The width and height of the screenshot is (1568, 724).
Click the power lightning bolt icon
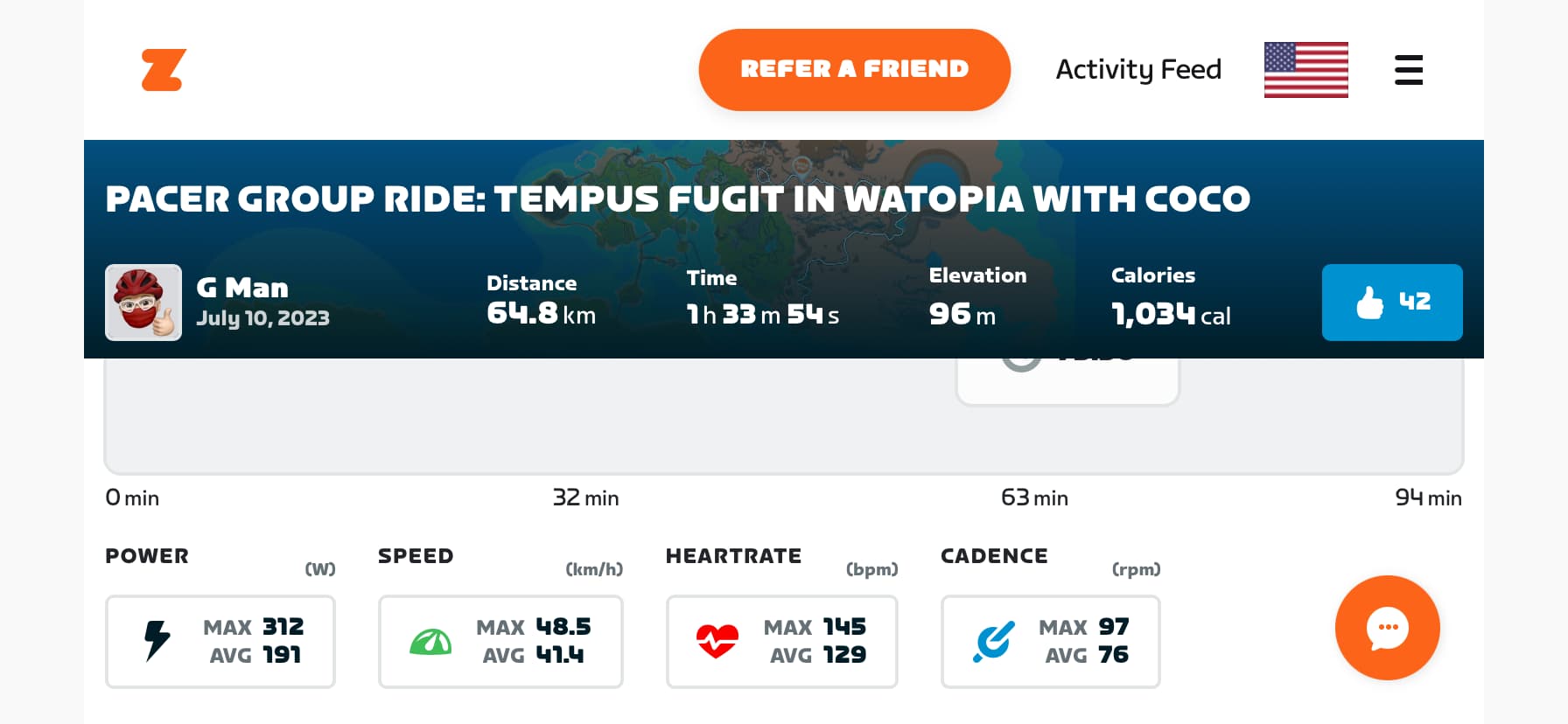coord(157,641)
